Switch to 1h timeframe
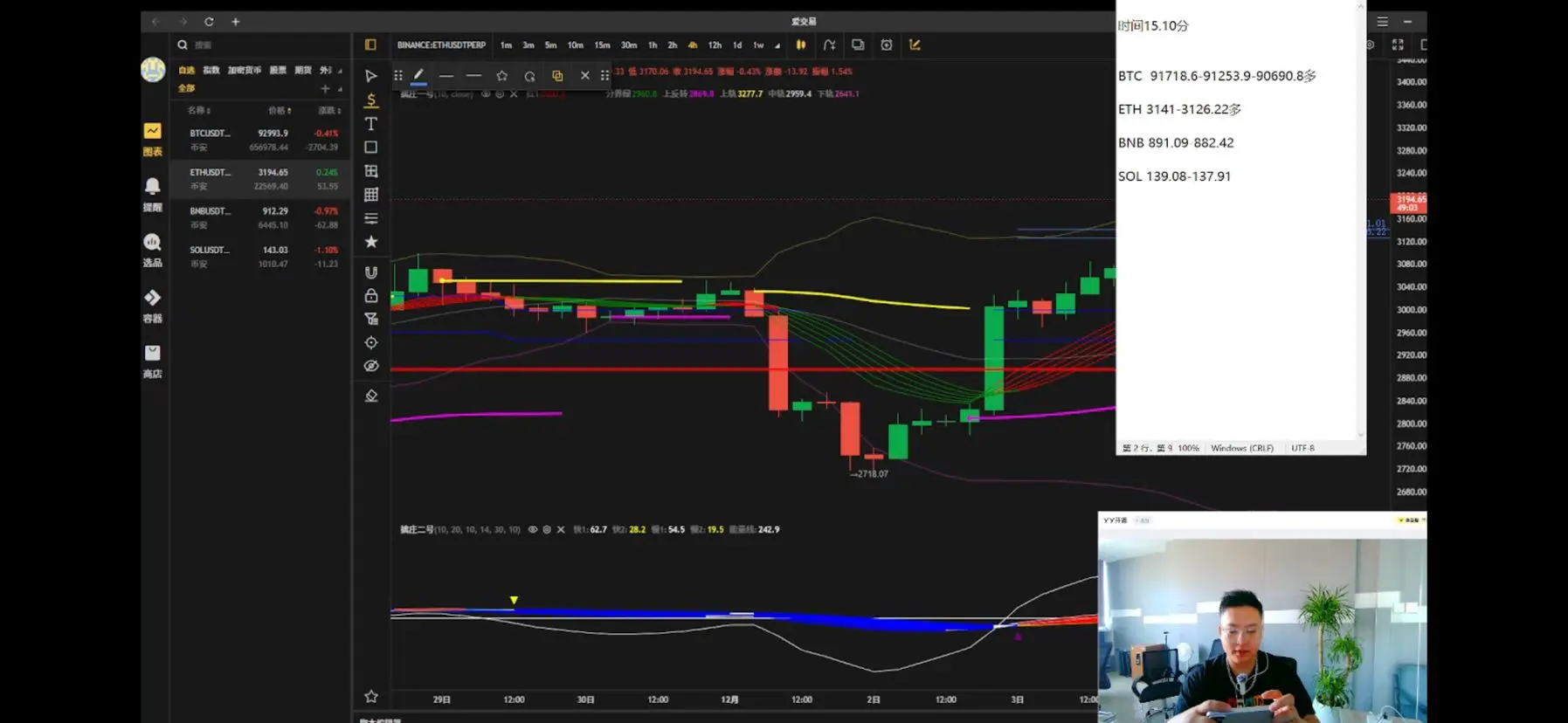The height and width of the screenshot is (723, 1568). (652, 45)
